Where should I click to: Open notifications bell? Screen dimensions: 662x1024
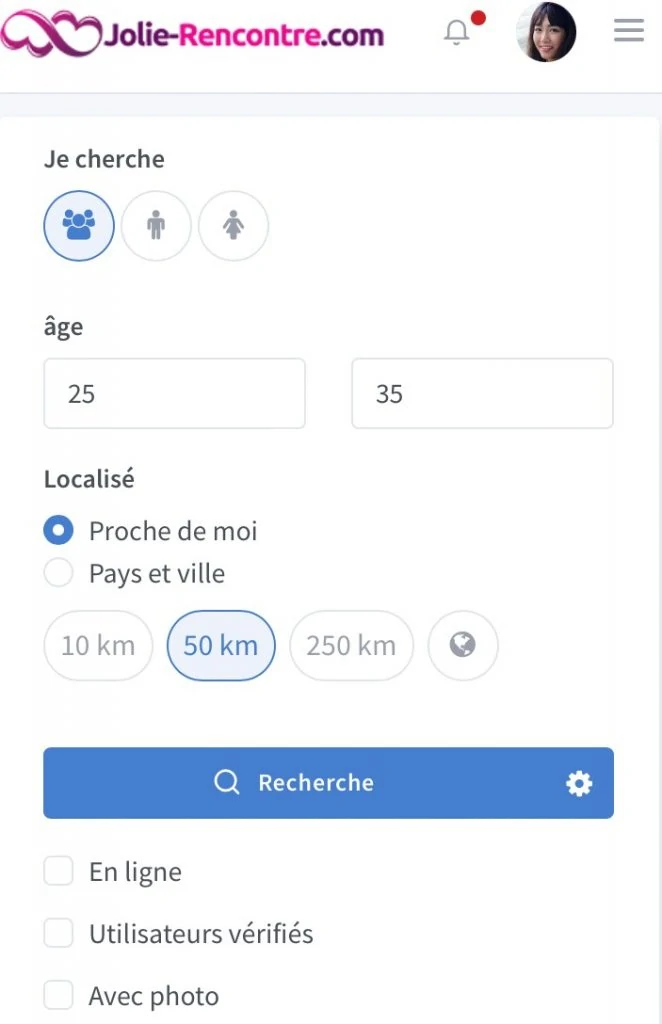(457, 31)
